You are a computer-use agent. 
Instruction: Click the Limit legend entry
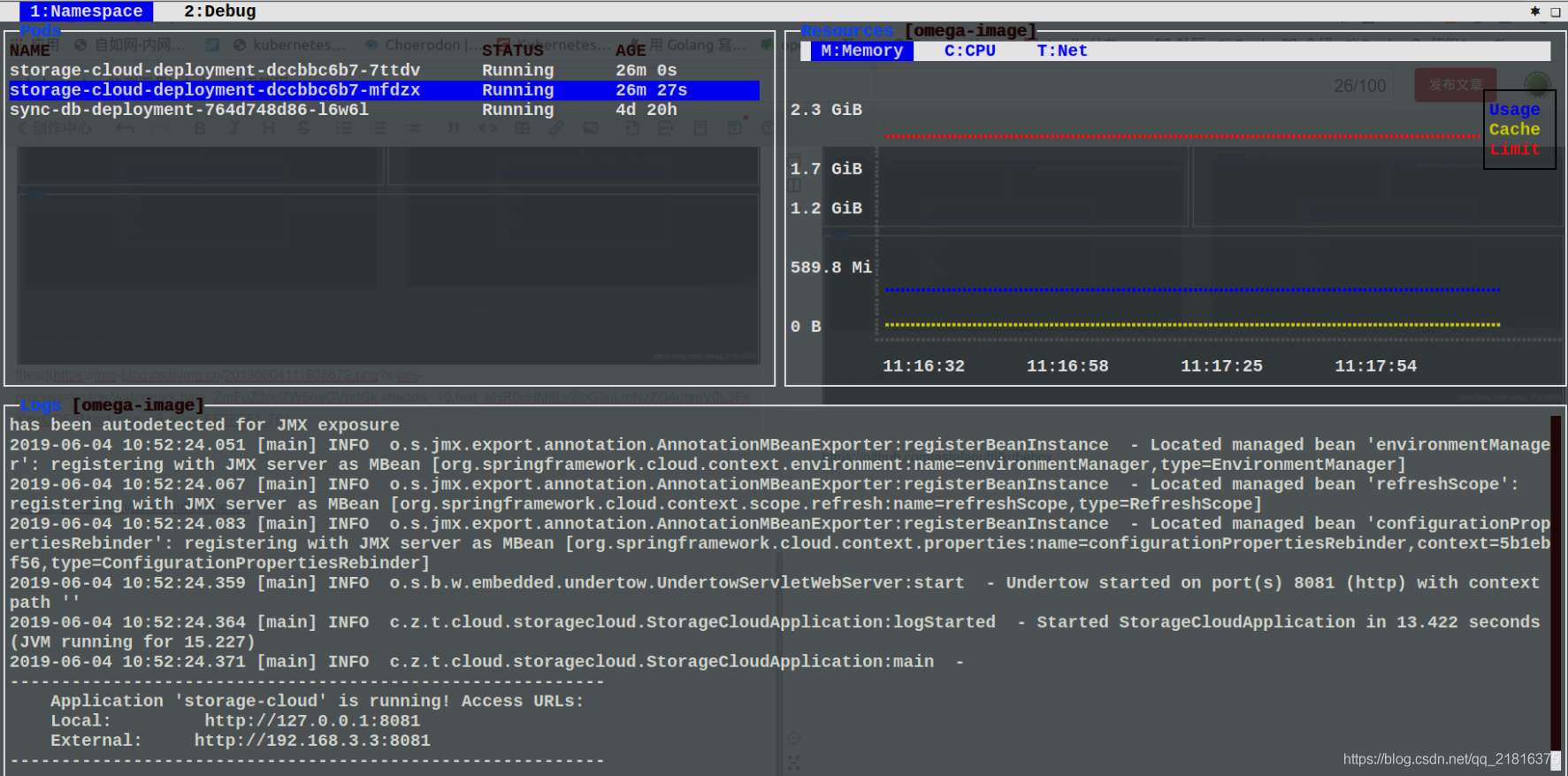(1514, 149)
